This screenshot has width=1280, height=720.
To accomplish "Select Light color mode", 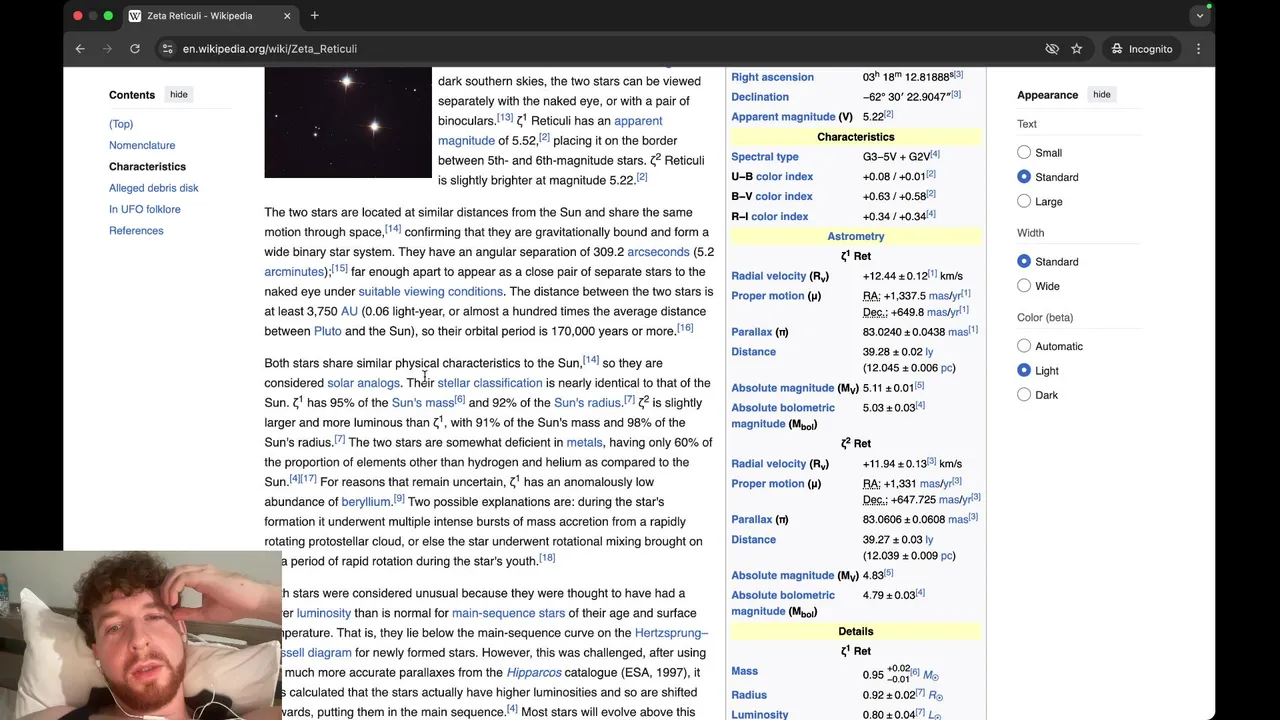I will pyautogui.click(x=1024, y=370).
